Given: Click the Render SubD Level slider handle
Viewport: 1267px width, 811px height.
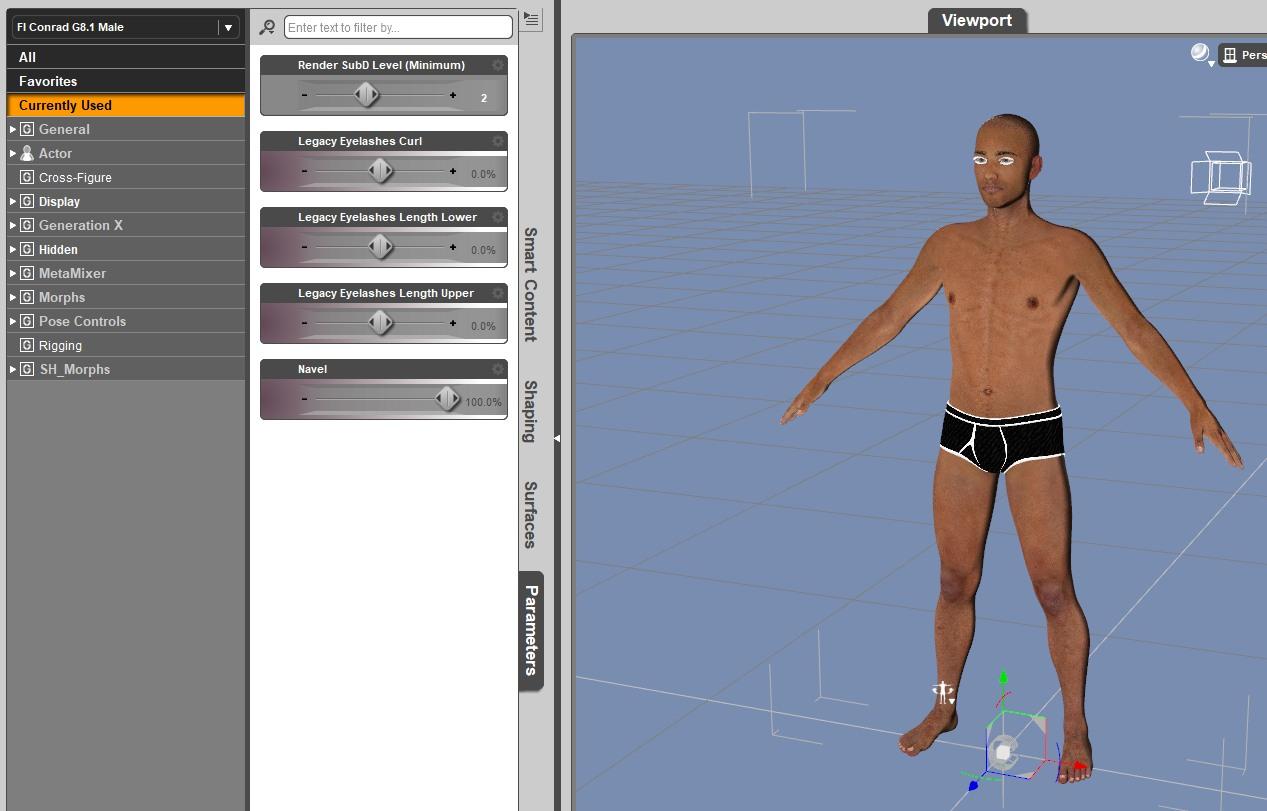Looking at the screenshot, I should [x=366, y=95].
